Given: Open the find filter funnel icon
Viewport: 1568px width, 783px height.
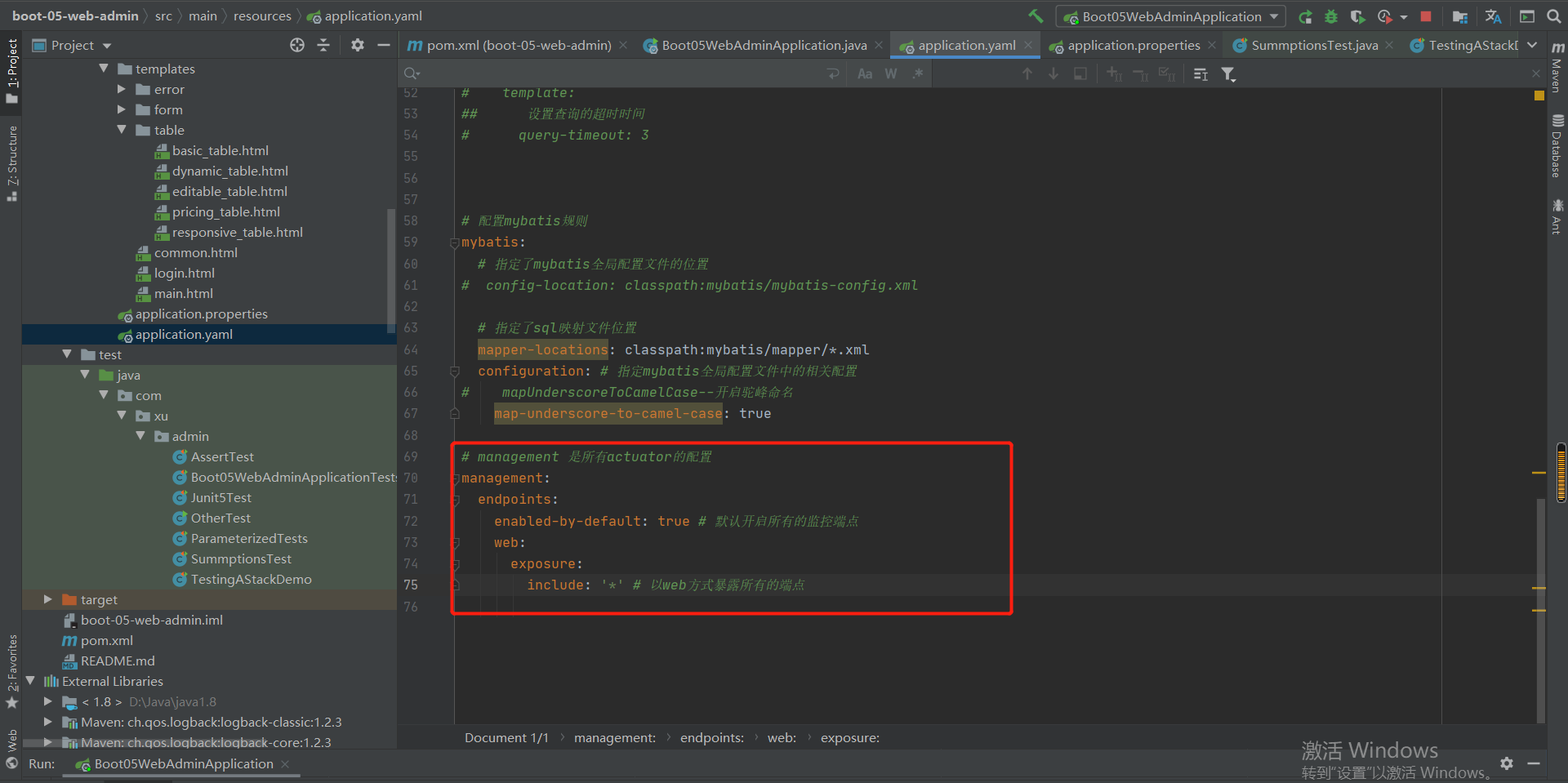Looking at the screenshot, I should (x=1228, y=74).
